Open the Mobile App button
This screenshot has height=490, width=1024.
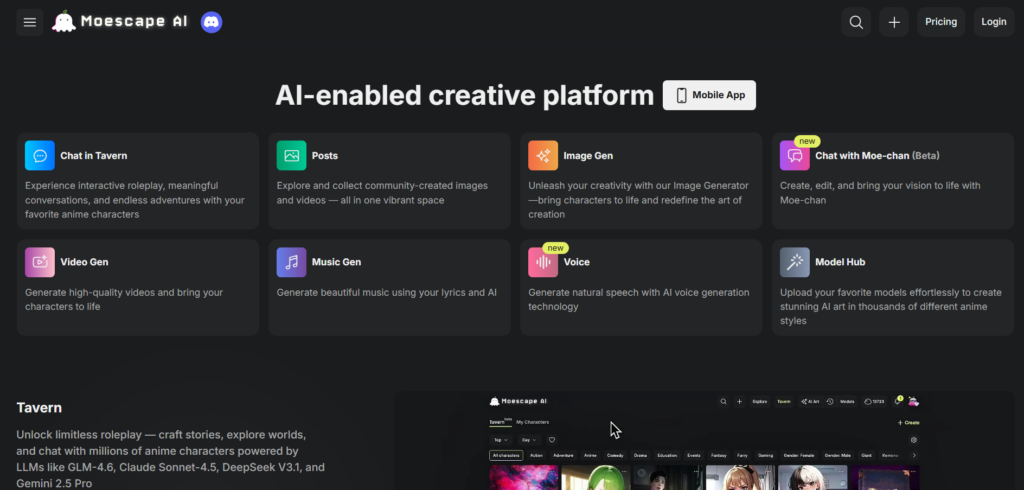[x=709, y=95]
